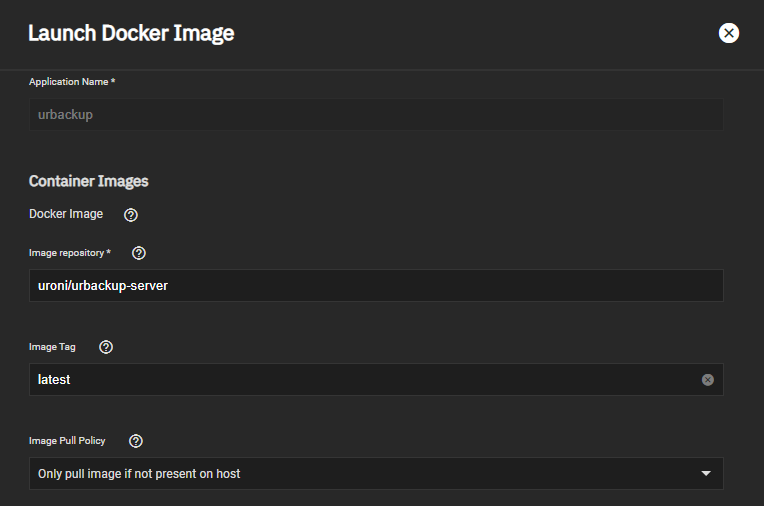This screenshot has width=764, height=506.
Task: Click the Image repository label text
Action: tap(66, 253)
